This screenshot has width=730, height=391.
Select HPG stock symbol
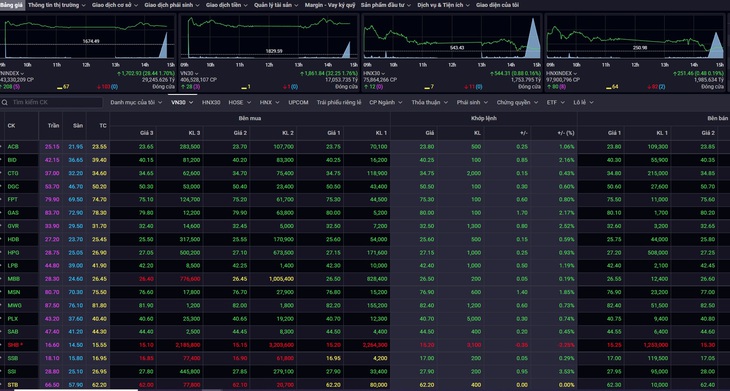pos(13,252)
